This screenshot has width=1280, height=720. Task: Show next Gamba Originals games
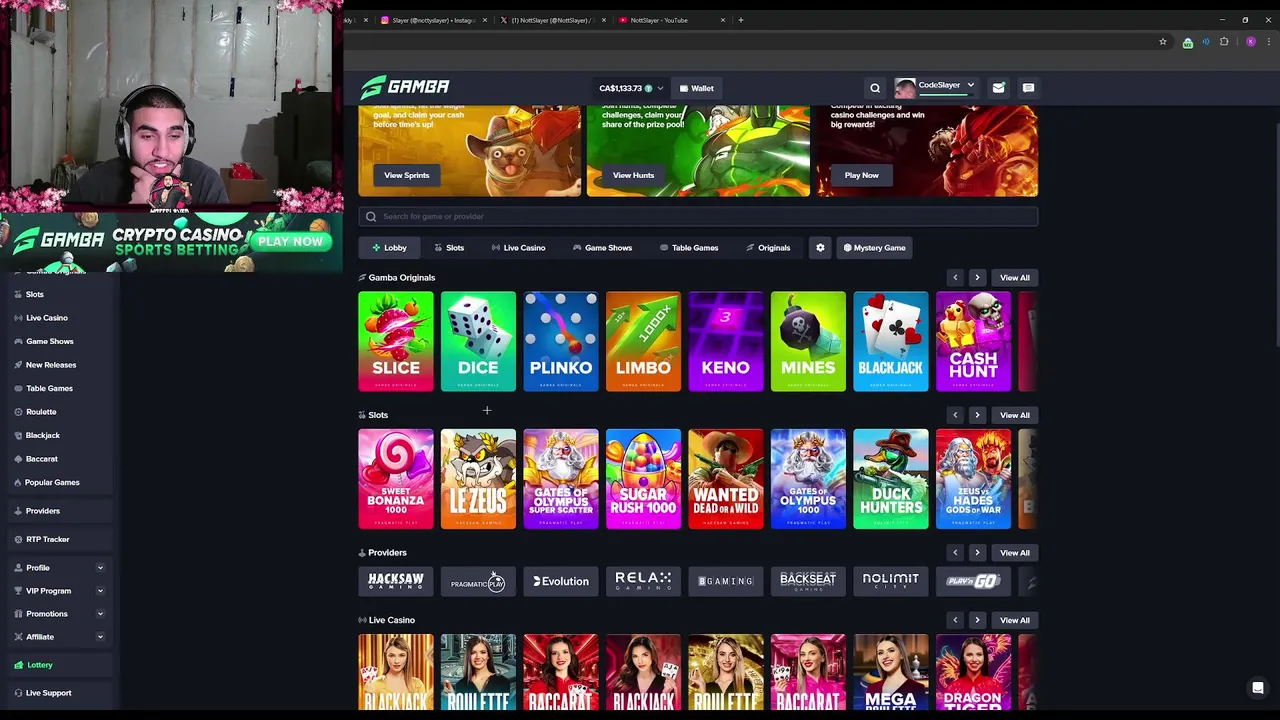[977, 278]
